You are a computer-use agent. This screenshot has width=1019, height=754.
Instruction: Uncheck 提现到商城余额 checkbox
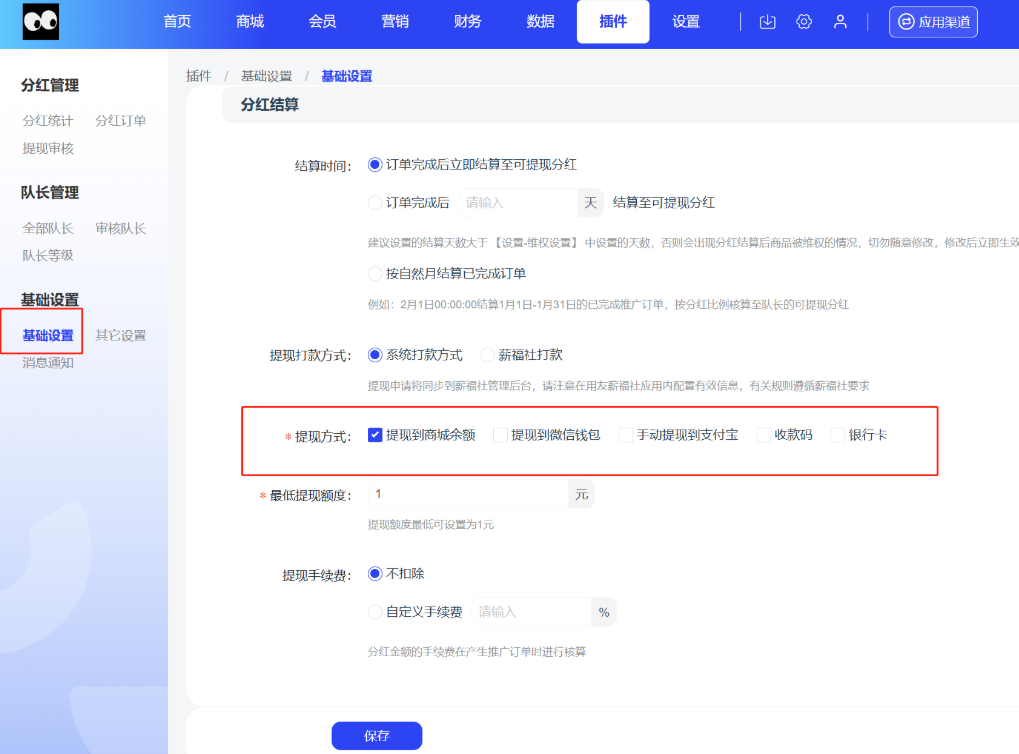pyautogui.click(x=376, y=435)
